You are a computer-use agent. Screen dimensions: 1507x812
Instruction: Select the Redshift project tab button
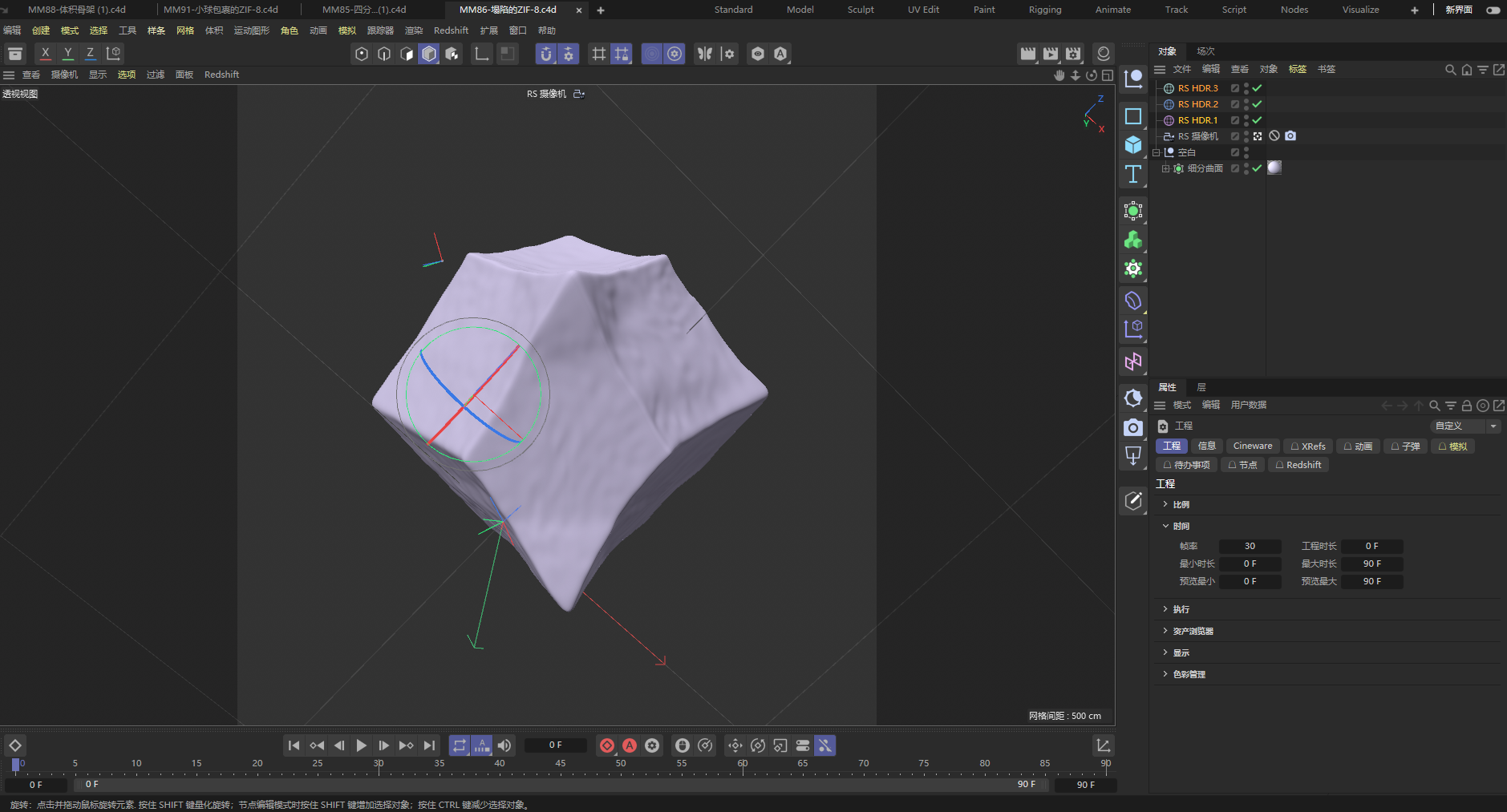[x=1298, y=465]
